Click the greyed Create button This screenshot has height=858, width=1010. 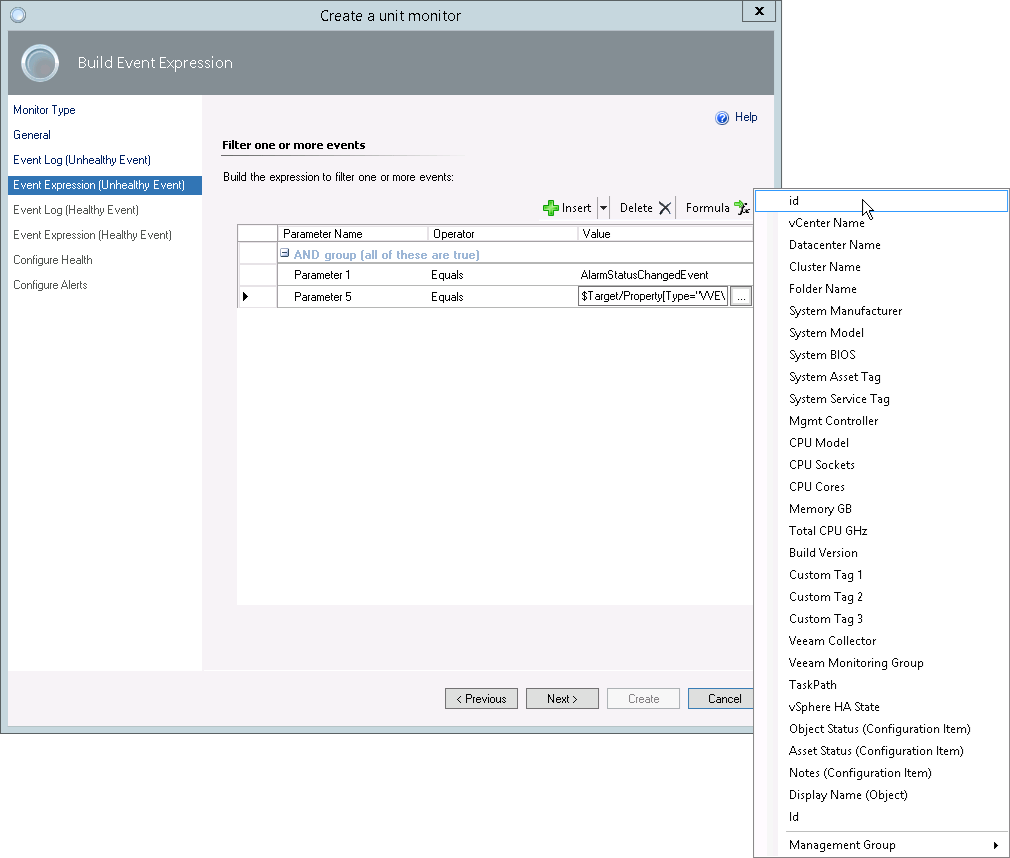[643, 699]
